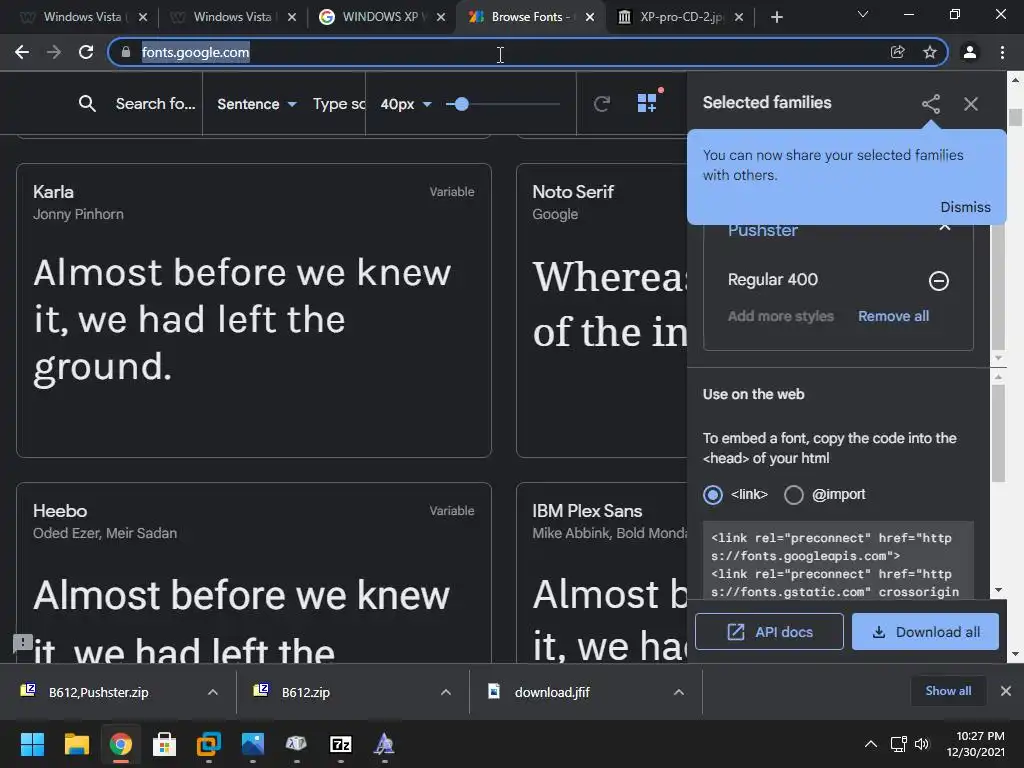The width and height of the screenshot is (1024, 768).
Task: Click the browser forward arrow
Action: click(54, 52)
